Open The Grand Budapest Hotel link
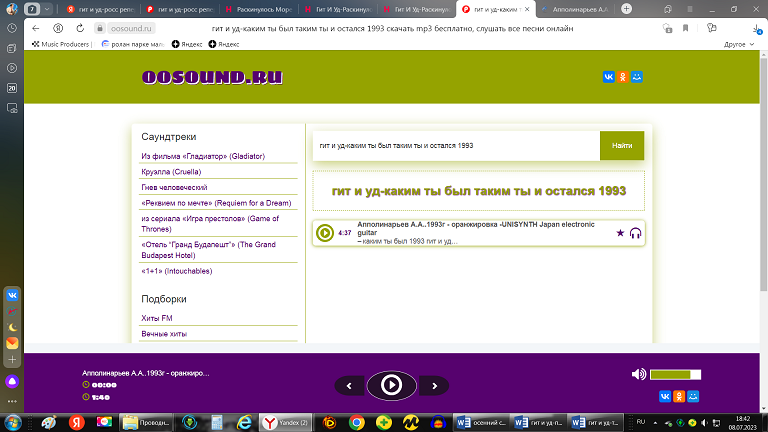Image resolution: width=768 pixels, height=432 pixels. point(208,250)
